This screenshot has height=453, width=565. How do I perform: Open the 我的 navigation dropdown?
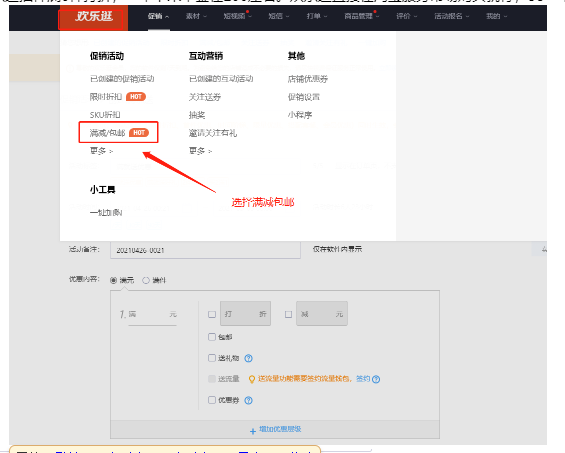tap(497, 17)
